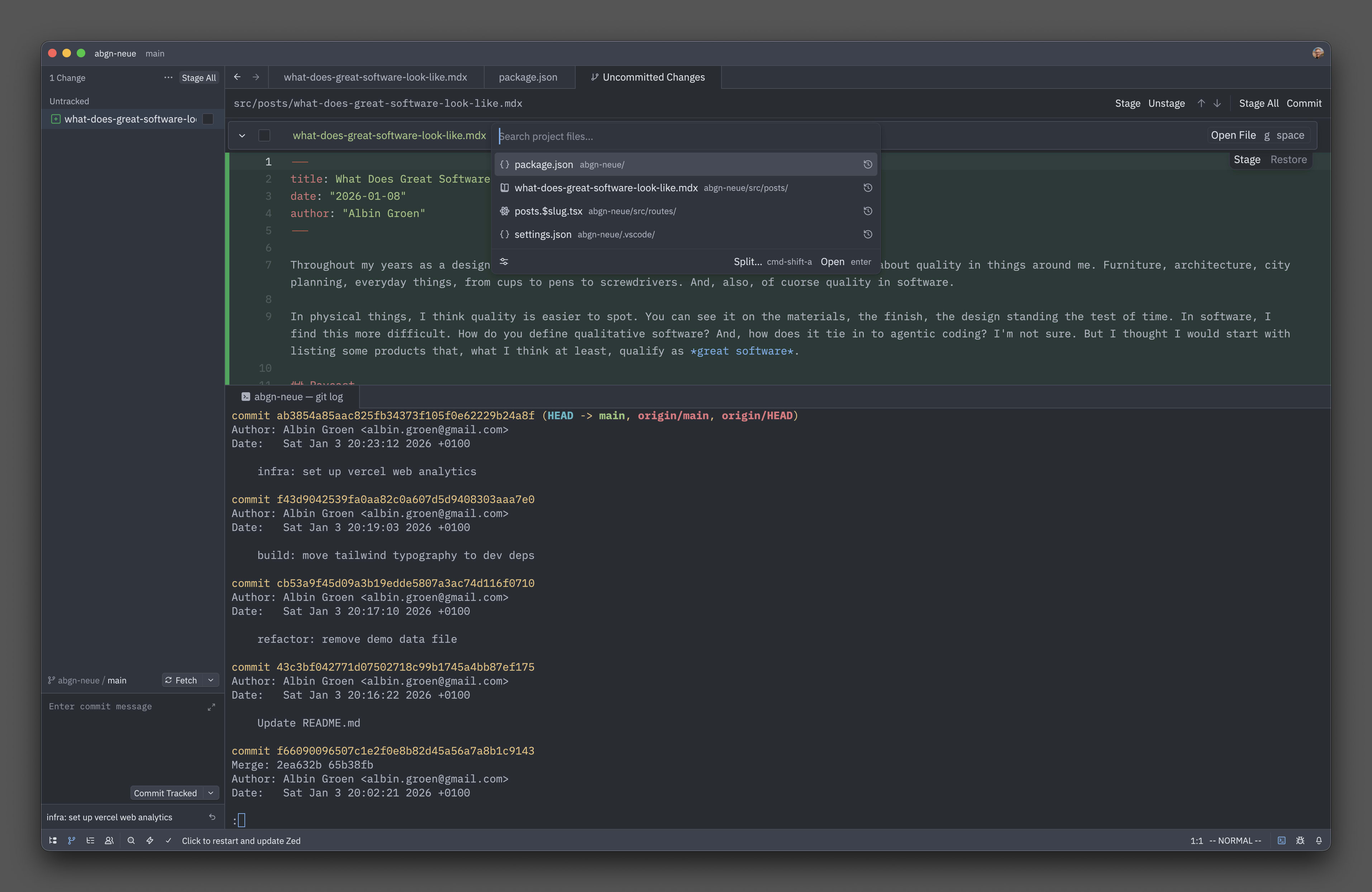Open the Collab panel people icon

[109, 841]
